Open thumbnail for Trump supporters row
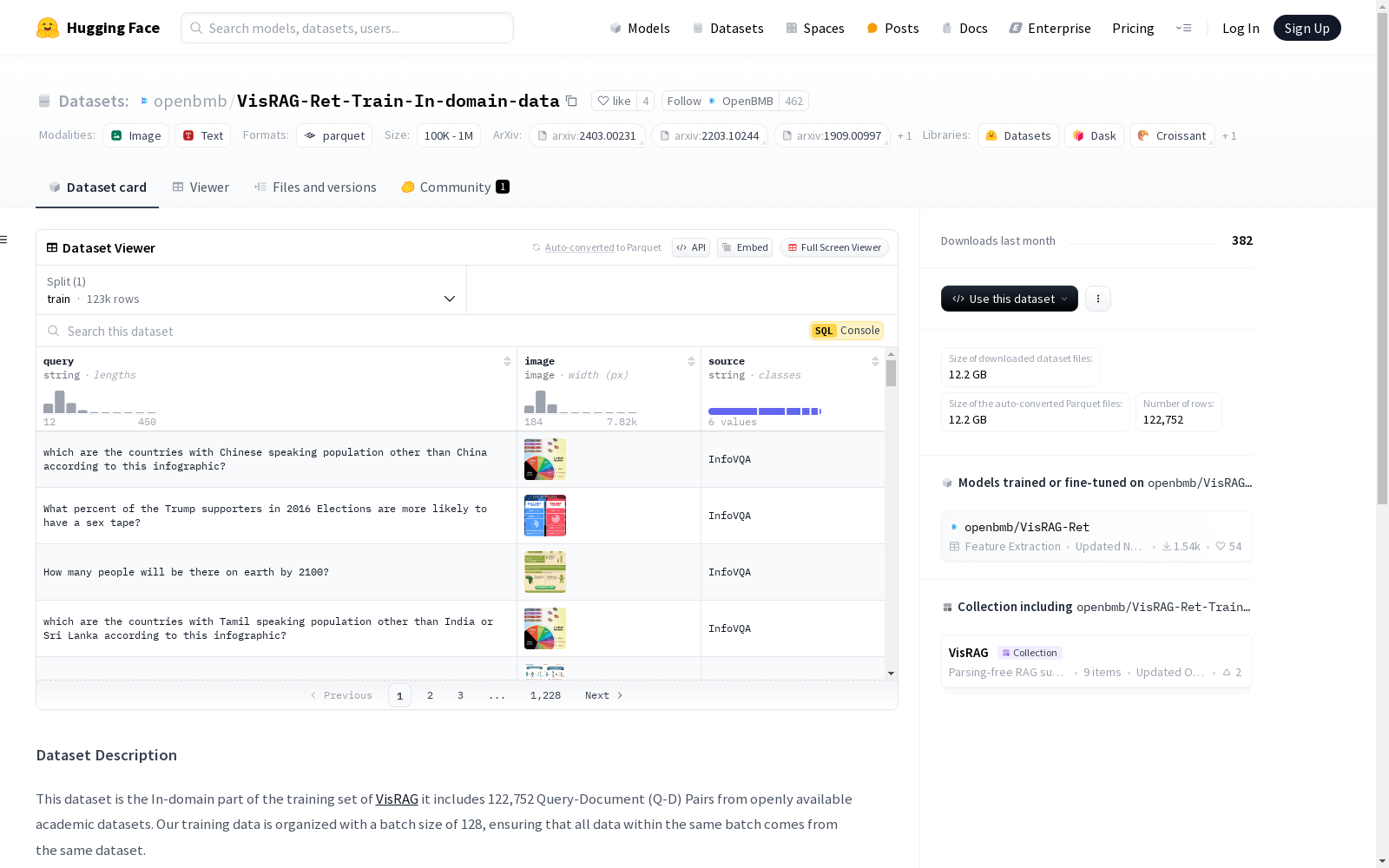The height and width of the screenshot is (868, 1389). [545, 516]
